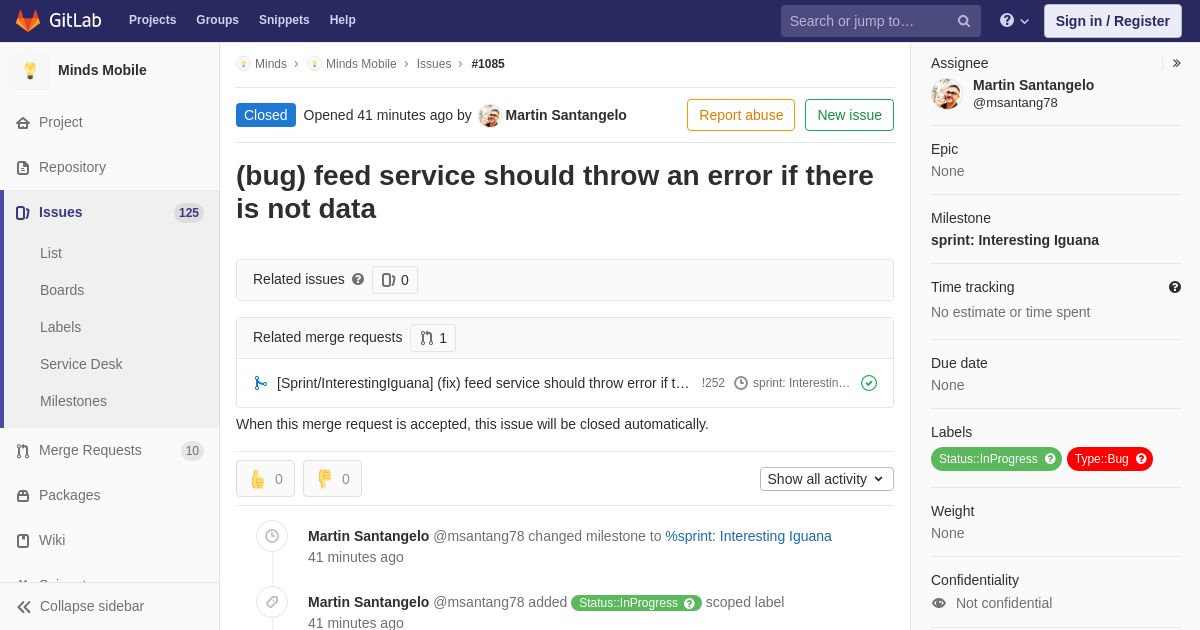Click assignee name Martin Santangelo in sidebar
The image size is (1200, 630).
[1033, 85]
